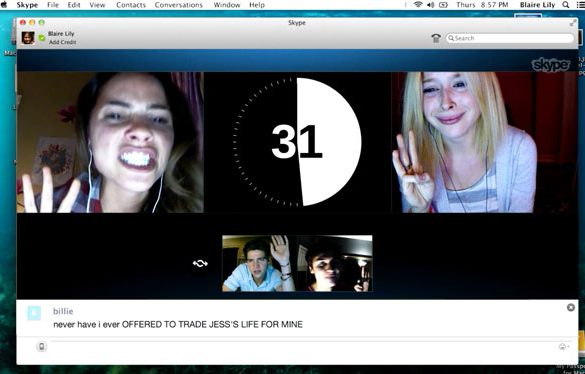Image resolution: width=585 pixels, height=374 pixels.
Task: Click inside the Search field
Action: pyautogui.click(x=510, y=38)
